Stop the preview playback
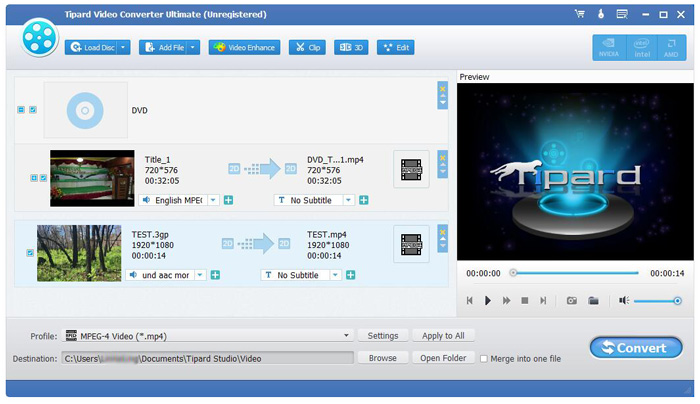The image size is (700, 404). [525, 300]
